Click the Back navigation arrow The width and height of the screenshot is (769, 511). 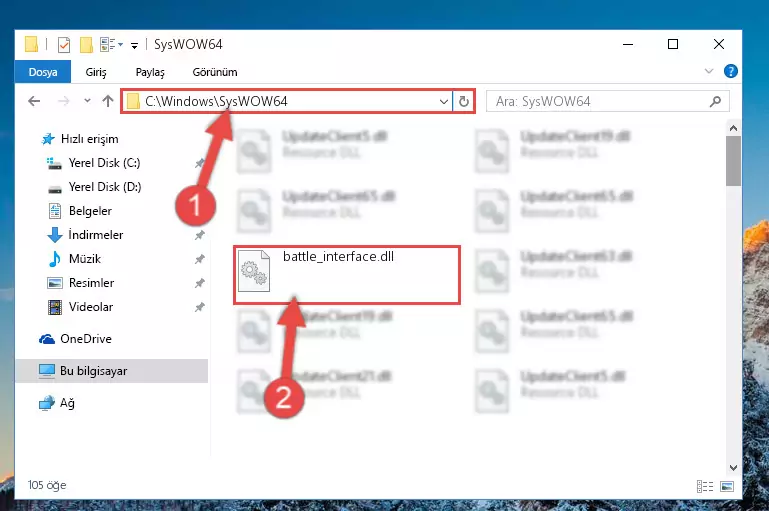[34, 101]
